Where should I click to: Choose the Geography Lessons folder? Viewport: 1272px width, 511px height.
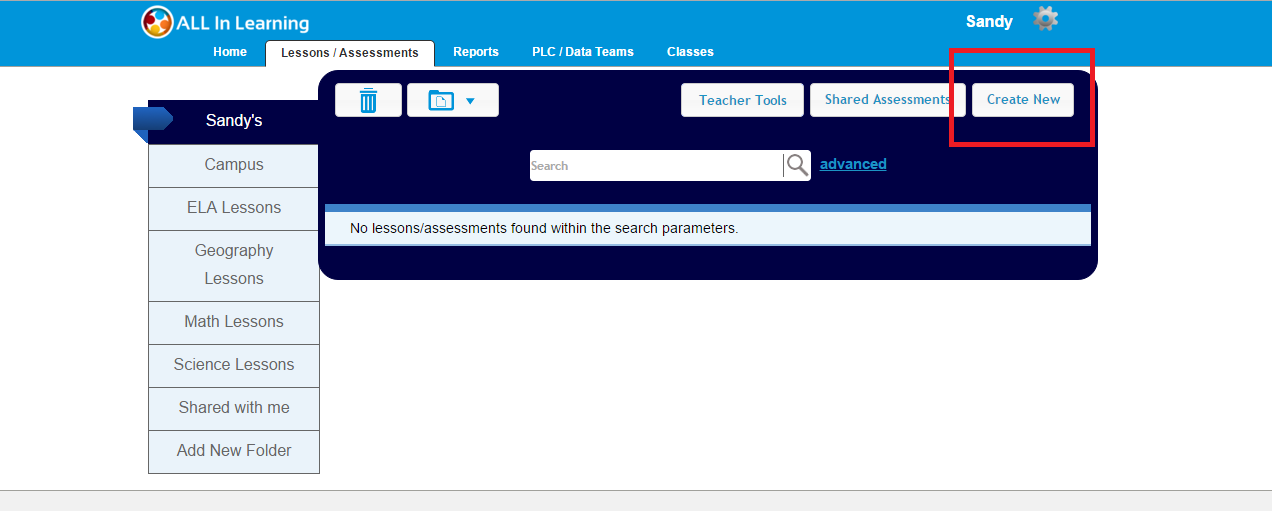[234, 265]
